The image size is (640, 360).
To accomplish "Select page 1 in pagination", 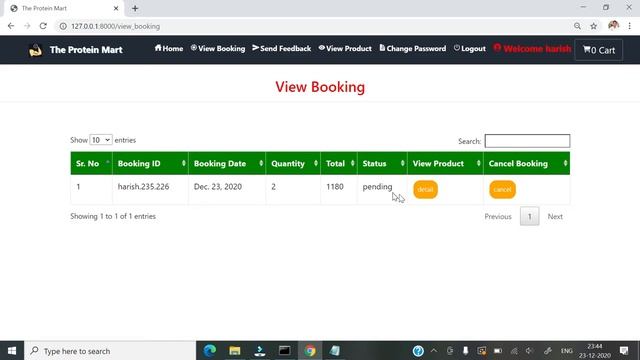I will 529,216.
